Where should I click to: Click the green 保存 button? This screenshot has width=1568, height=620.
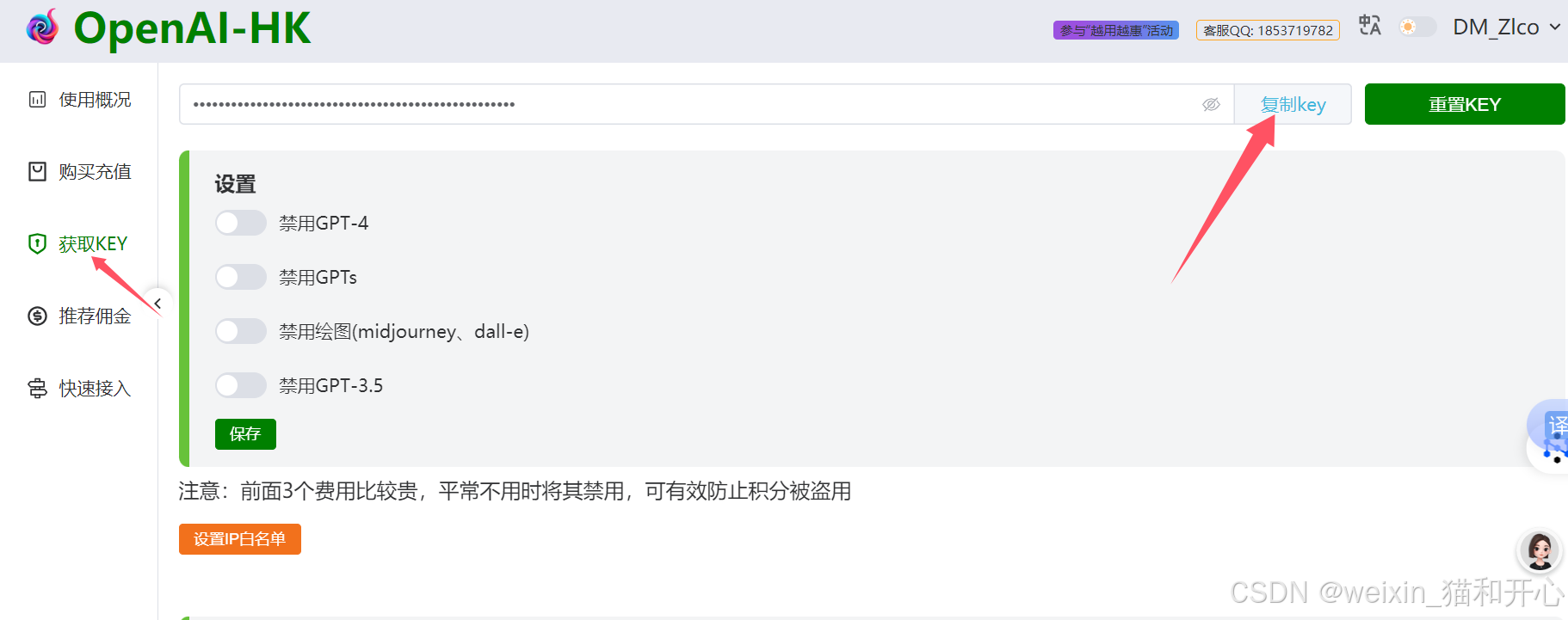tap(245, 434)
